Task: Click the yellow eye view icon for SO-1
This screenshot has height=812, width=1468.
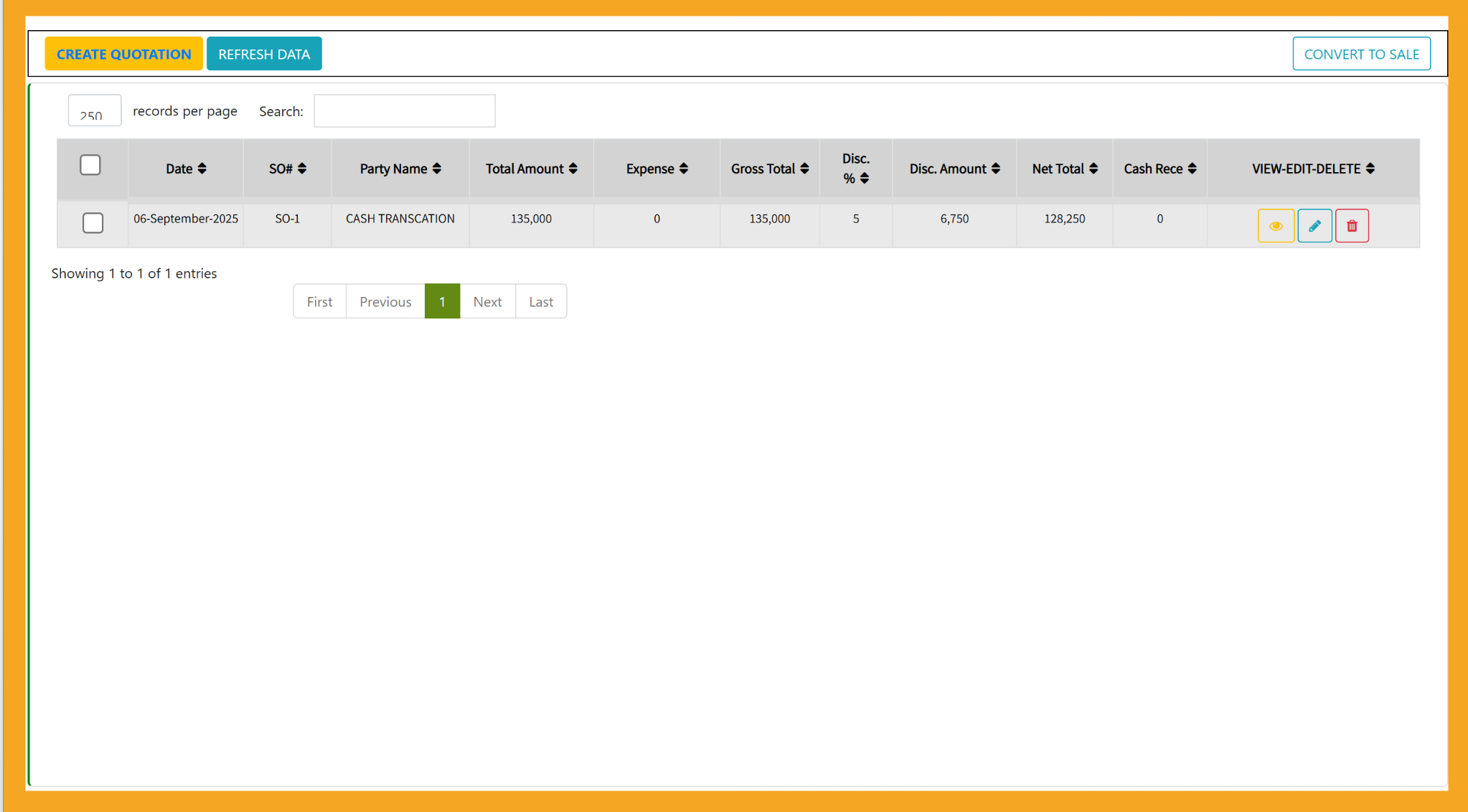Action: pos(1276,226)
